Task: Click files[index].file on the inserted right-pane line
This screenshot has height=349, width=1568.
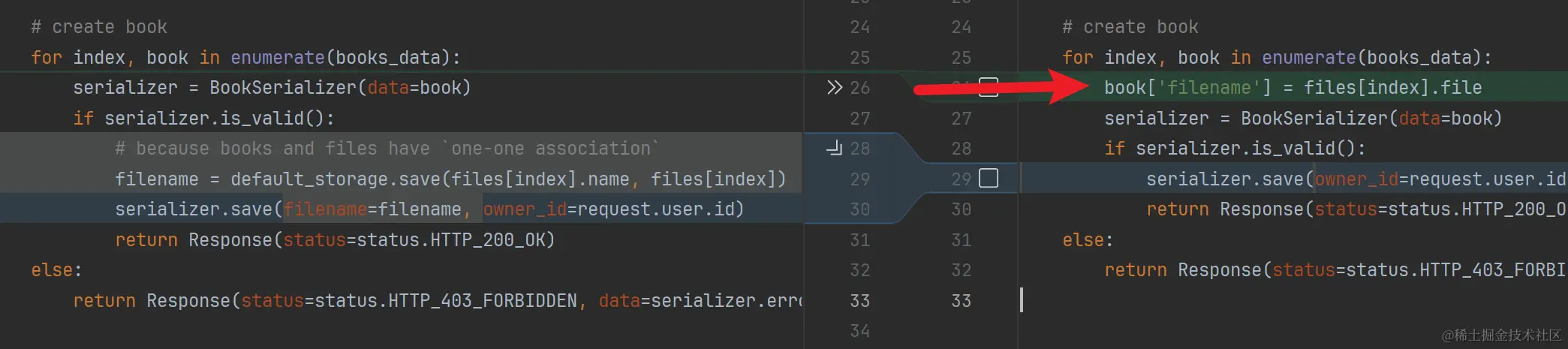Action: pyautogui.click(x=1392, y=88)
